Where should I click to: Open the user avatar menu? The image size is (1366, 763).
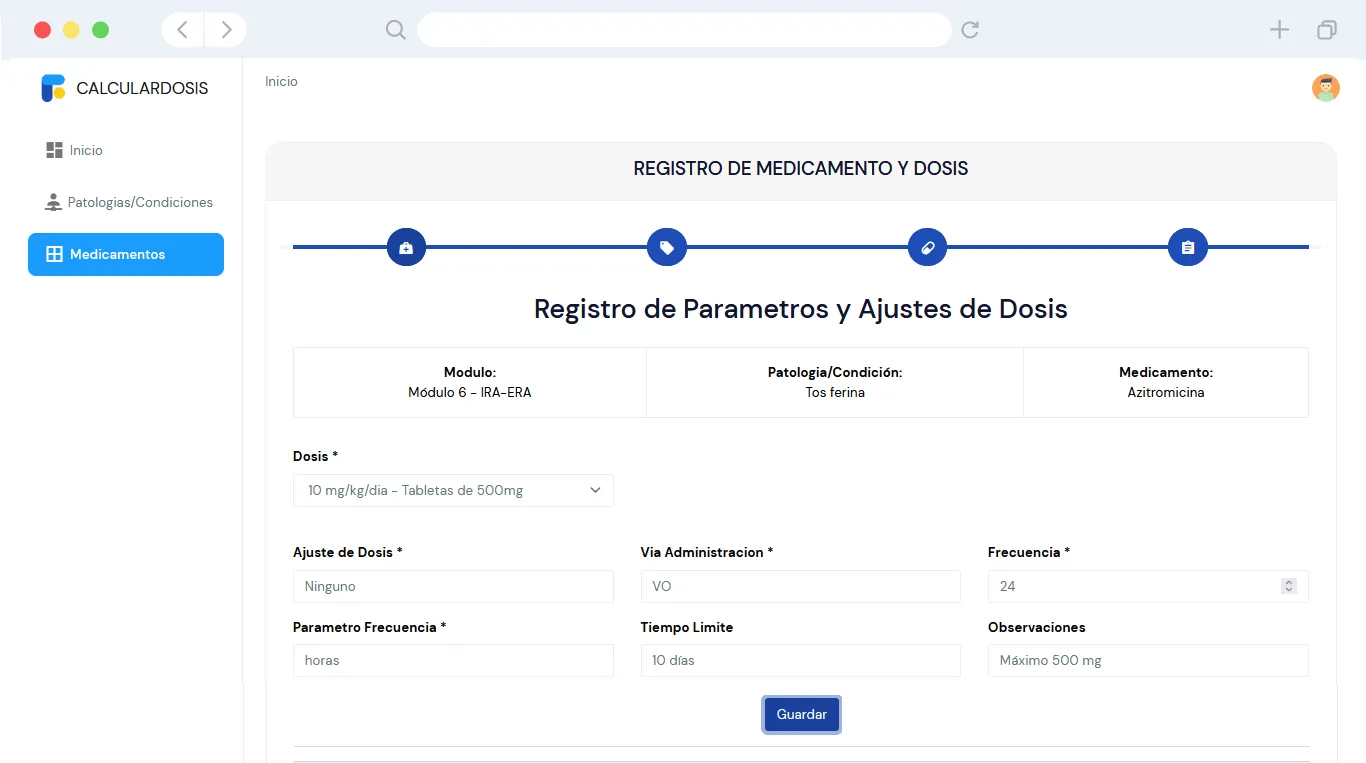pyautogui.click(x=1325, y=88)
